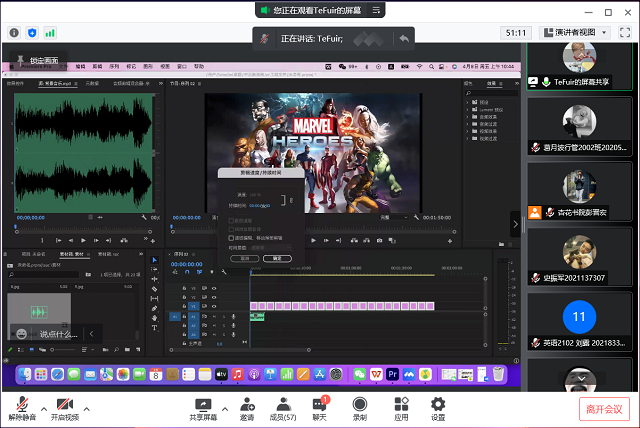Toggle V1 track eye visibility

point(214,306)
